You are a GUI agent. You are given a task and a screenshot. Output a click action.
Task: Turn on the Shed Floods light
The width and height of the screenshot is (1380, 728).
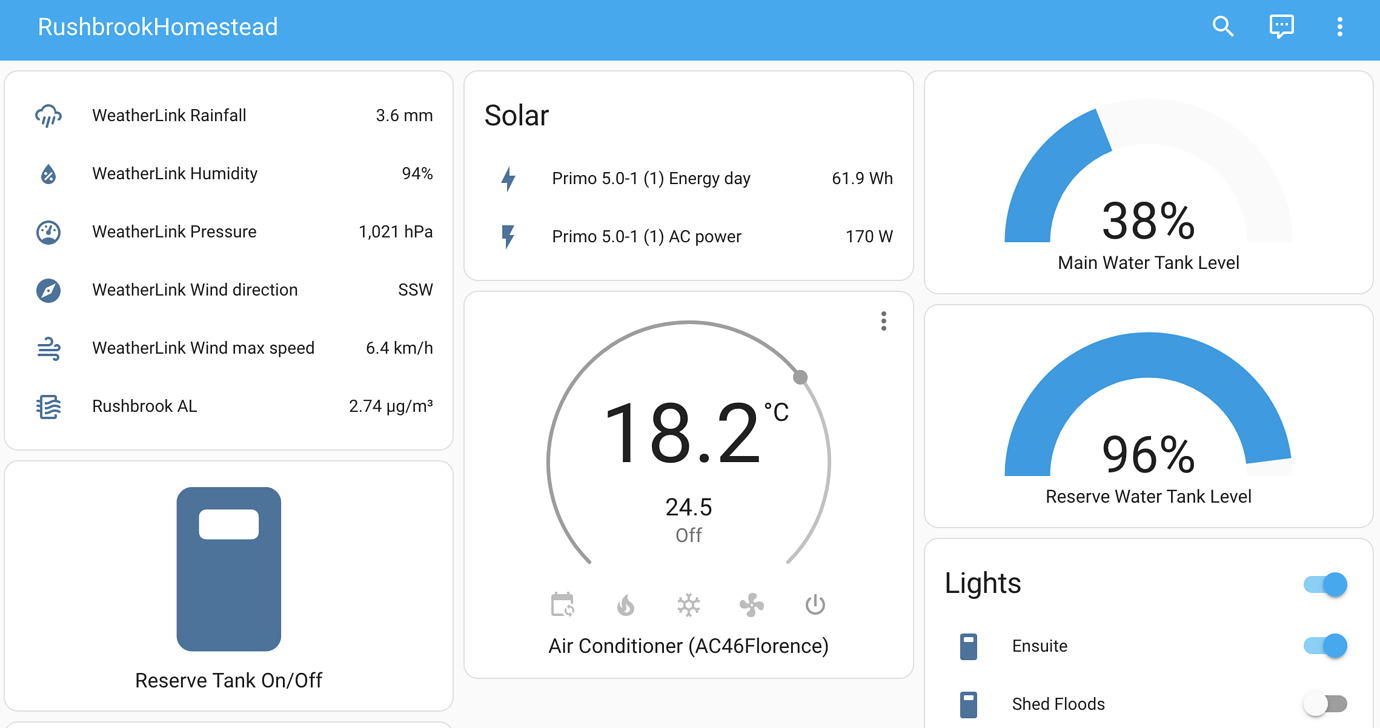click(x=1326, y=704)
